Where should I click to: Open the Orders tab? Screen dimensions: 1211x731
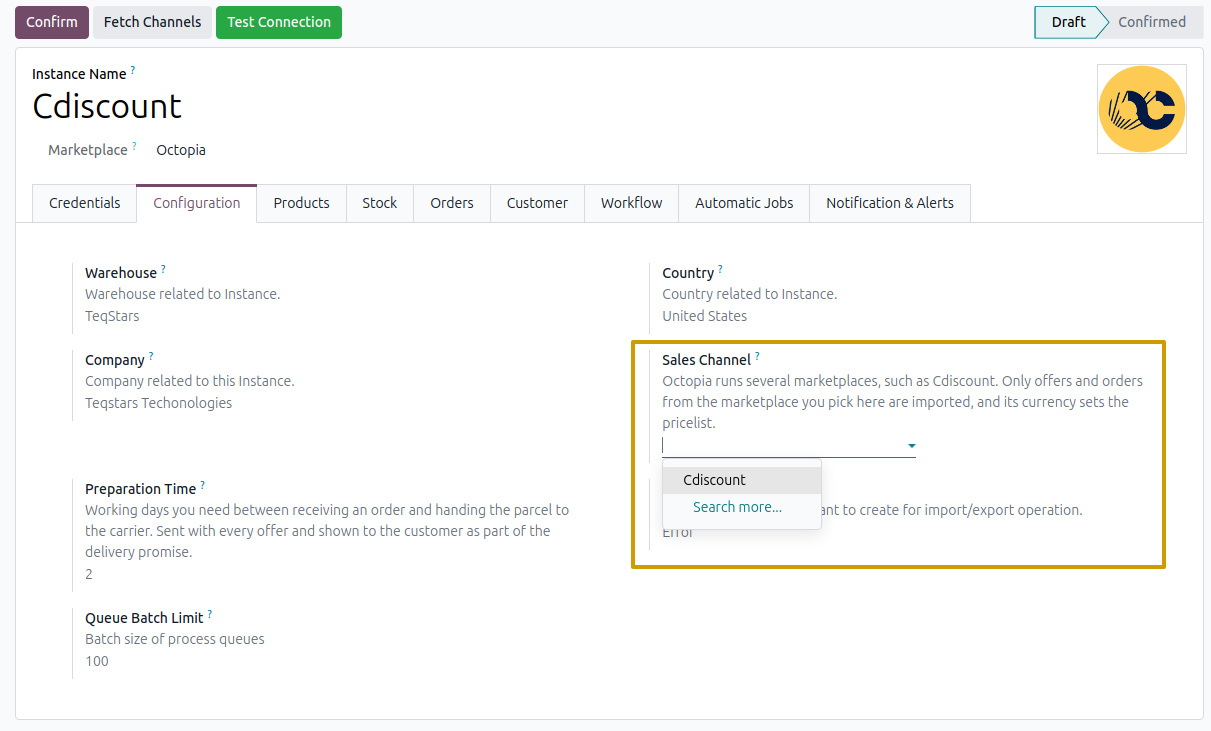point(452,203)
